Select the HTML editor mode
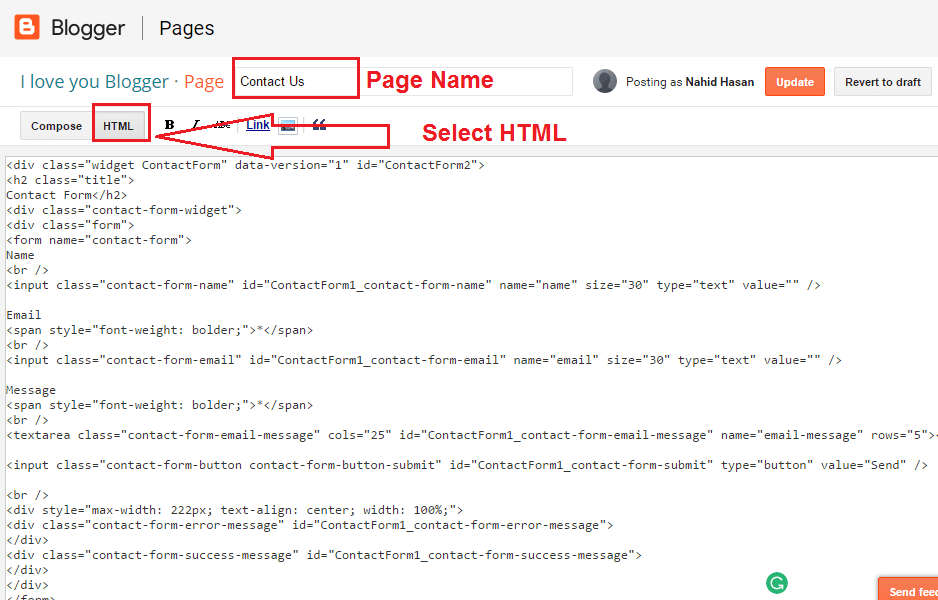The image size is (938, 600). (x=118, y=126)
